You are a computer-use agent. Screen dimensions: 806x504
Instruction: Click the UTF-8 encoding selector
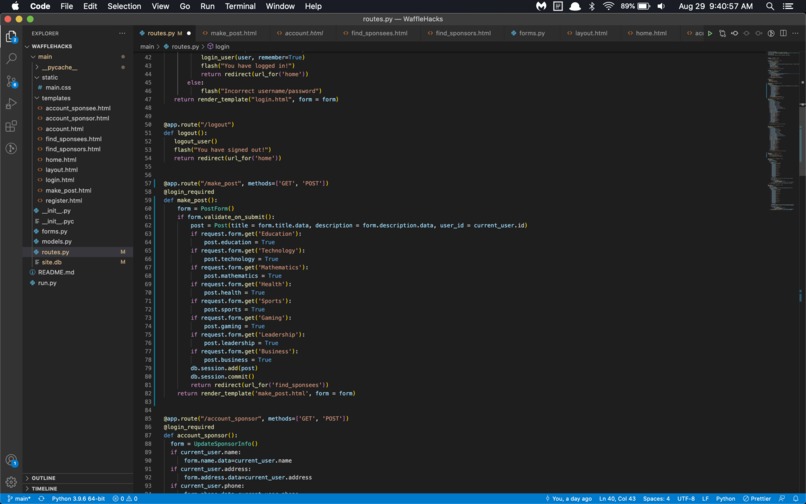[x=686, y=499]
